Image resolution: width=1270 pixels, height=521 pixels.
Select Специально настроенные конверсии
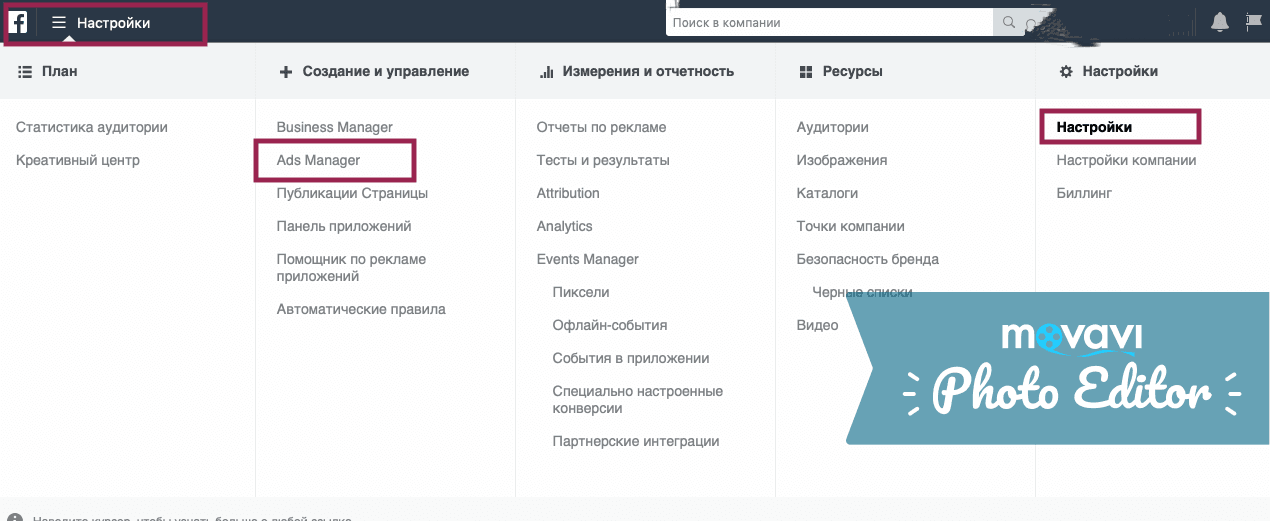pos(638,399)
